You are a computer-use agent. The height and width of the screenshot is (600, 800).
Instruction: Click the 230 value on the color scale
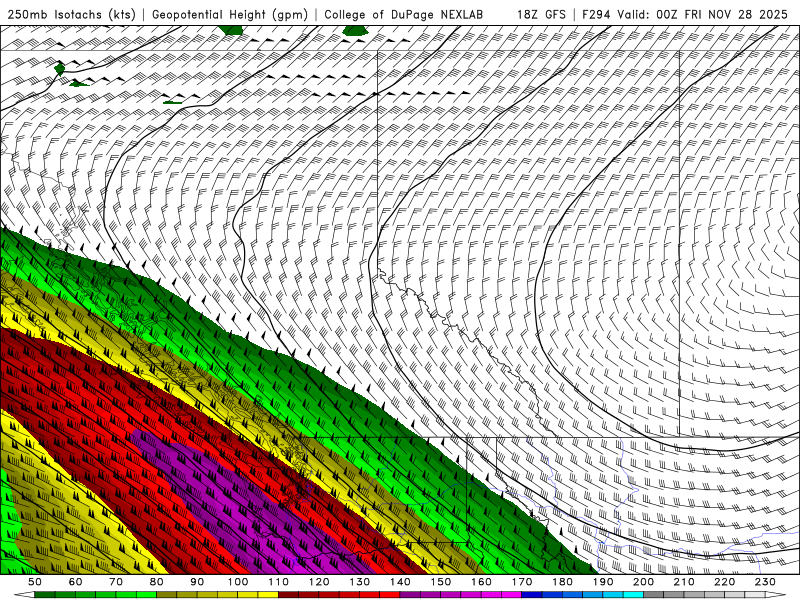[x=766, y=582]
